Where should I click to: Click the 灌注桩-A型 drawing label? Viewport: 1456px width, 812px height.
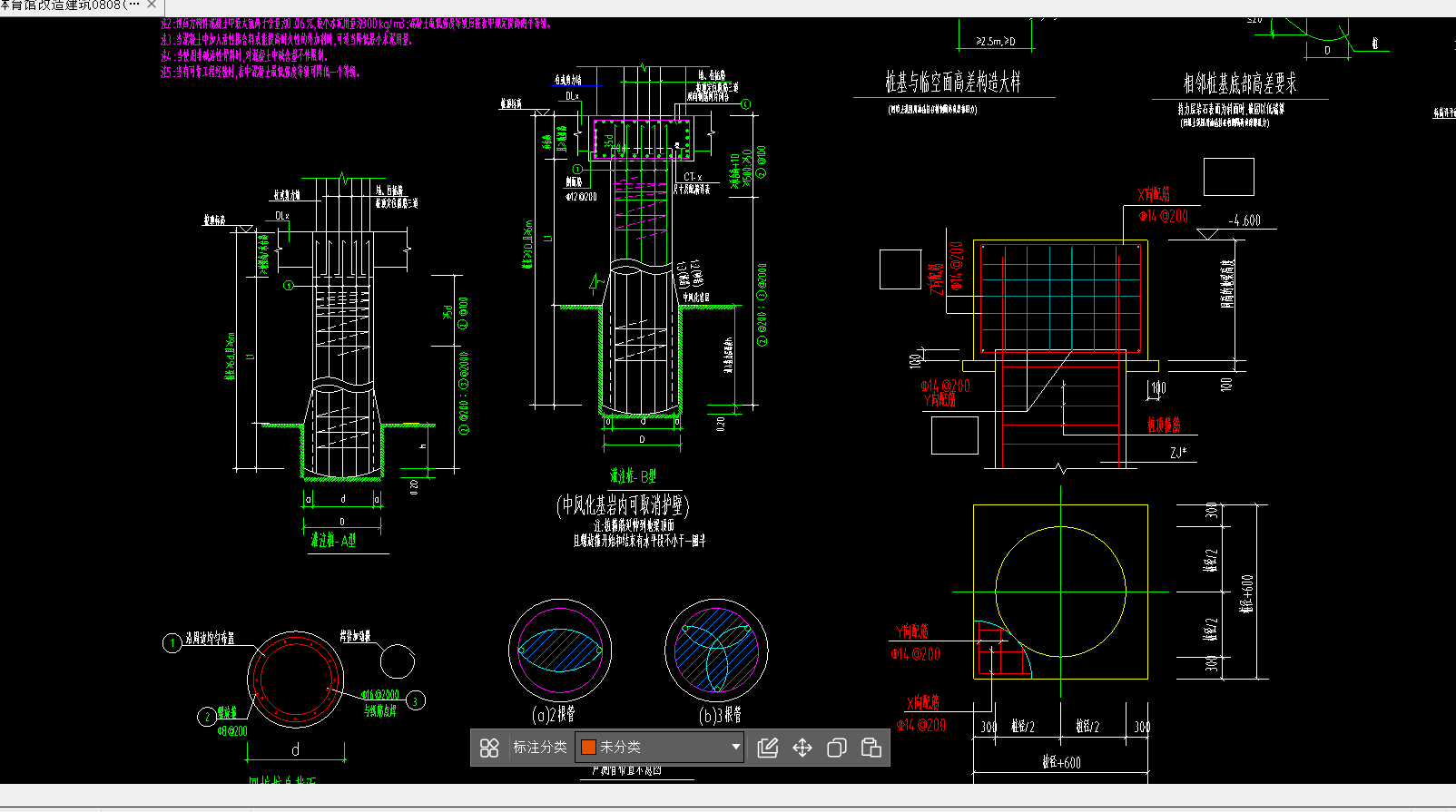(333, 541)
